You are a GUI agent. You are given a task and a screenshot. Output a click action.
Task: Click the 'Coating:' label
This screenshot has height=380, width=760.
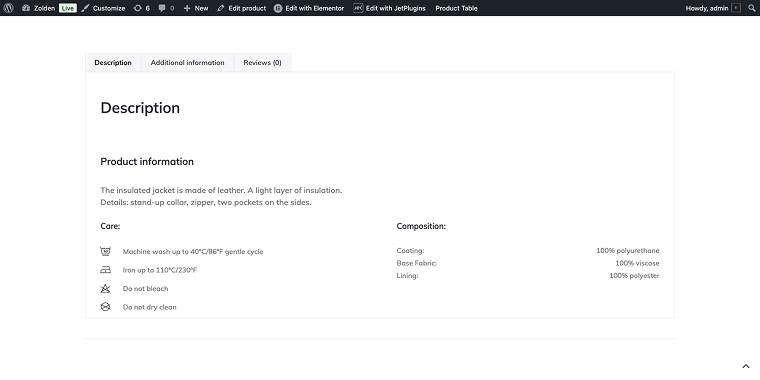(410, 251)
